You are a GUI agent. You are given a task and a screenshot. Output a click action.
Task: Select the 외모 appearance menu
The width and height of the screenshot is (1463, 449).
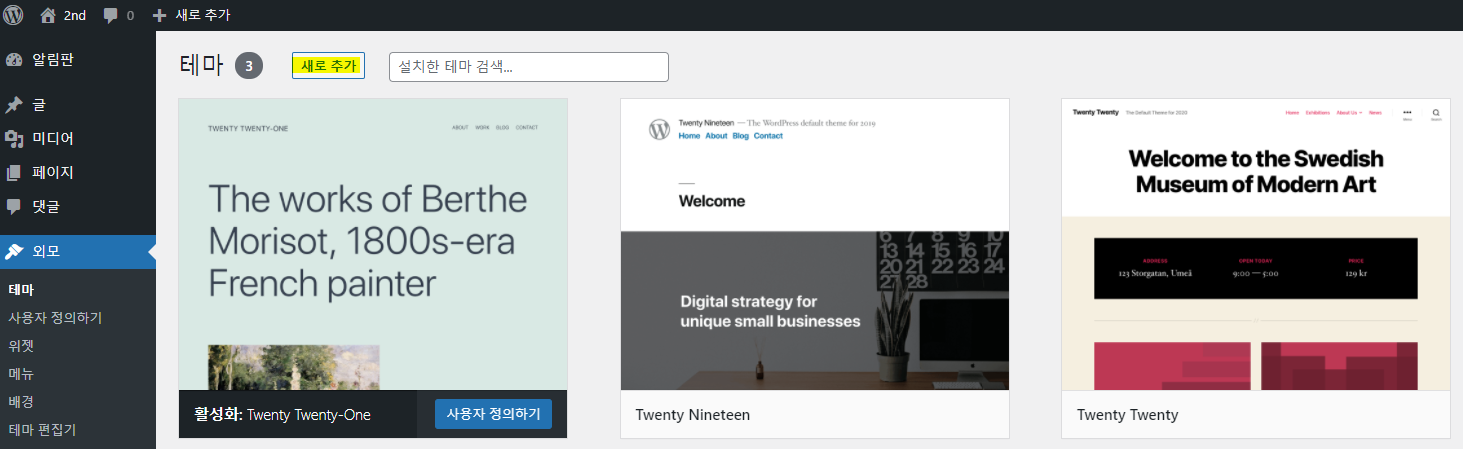coord(78,251)
